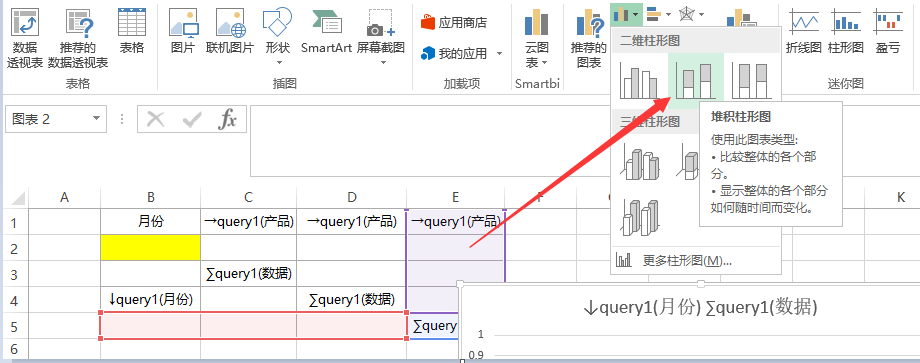Select the yellow filled cell B2
Image resolution: width=920 pixels, height=363 pixels.
click(x=150, y=247)
